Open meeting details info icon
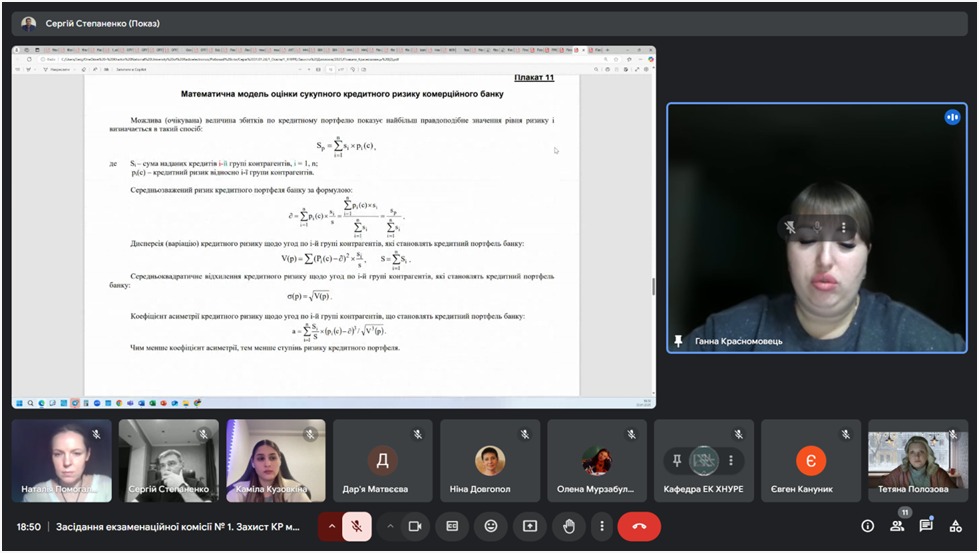 868,526
